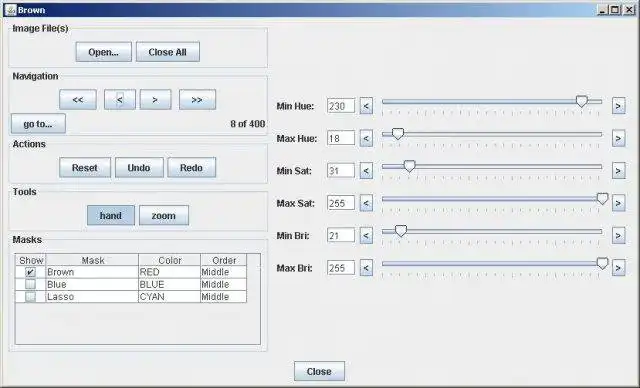
Task: Click the Min Bri slider thumb
Action: coord(401,231)
